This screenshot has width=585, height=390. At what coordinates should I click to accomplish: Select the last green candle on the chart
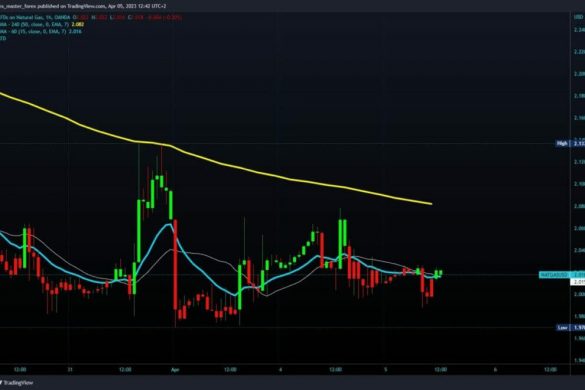(441, 273)
